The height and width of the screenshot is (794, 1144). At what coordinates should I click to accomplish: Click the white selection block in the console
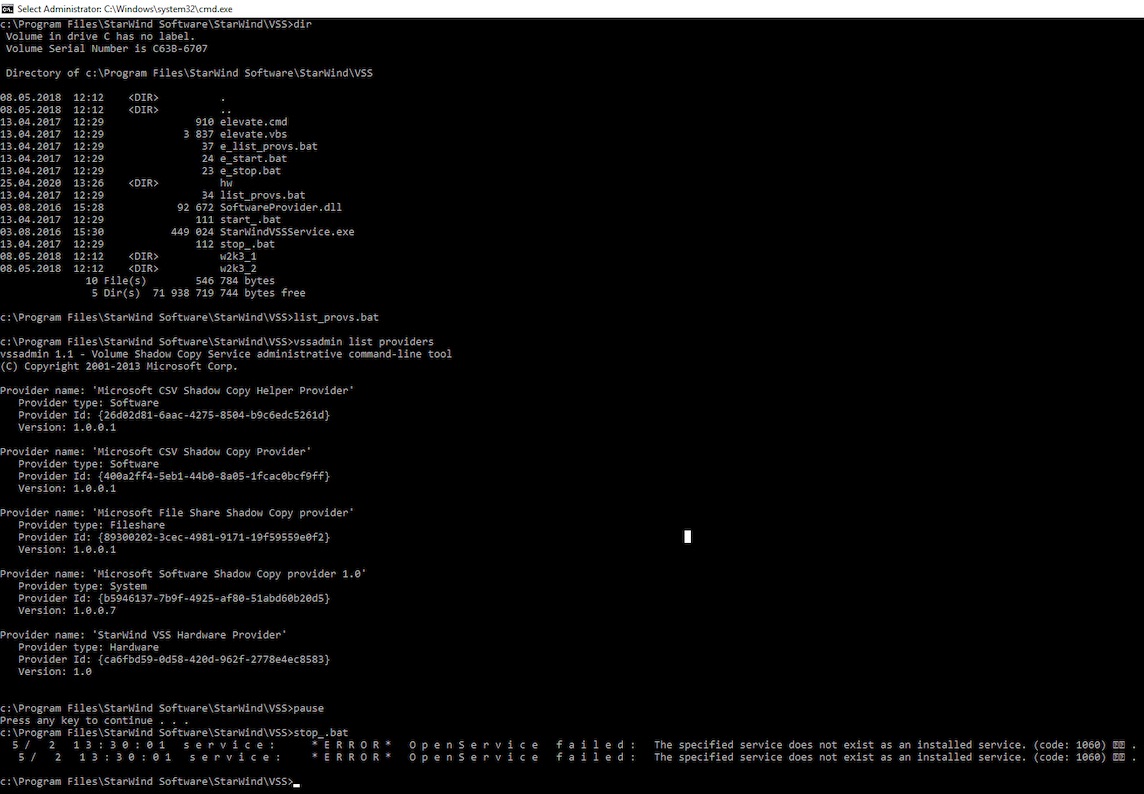pos(687,537)
